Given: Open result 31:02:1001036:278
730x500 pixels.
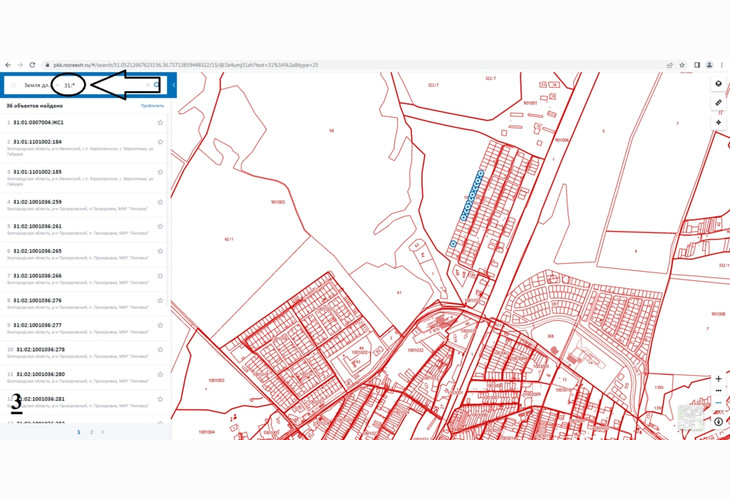Looking at the screenshot, I should pos(41,350).
